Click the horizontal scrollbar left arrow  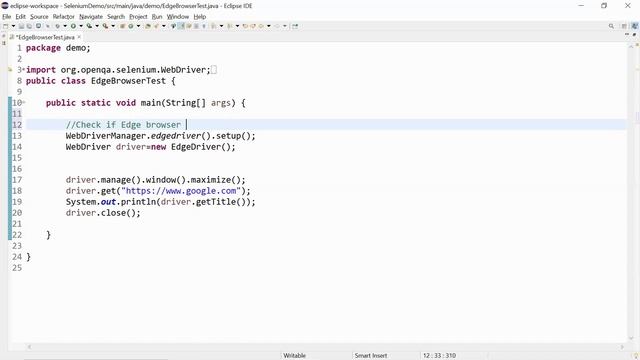(29, 347)
